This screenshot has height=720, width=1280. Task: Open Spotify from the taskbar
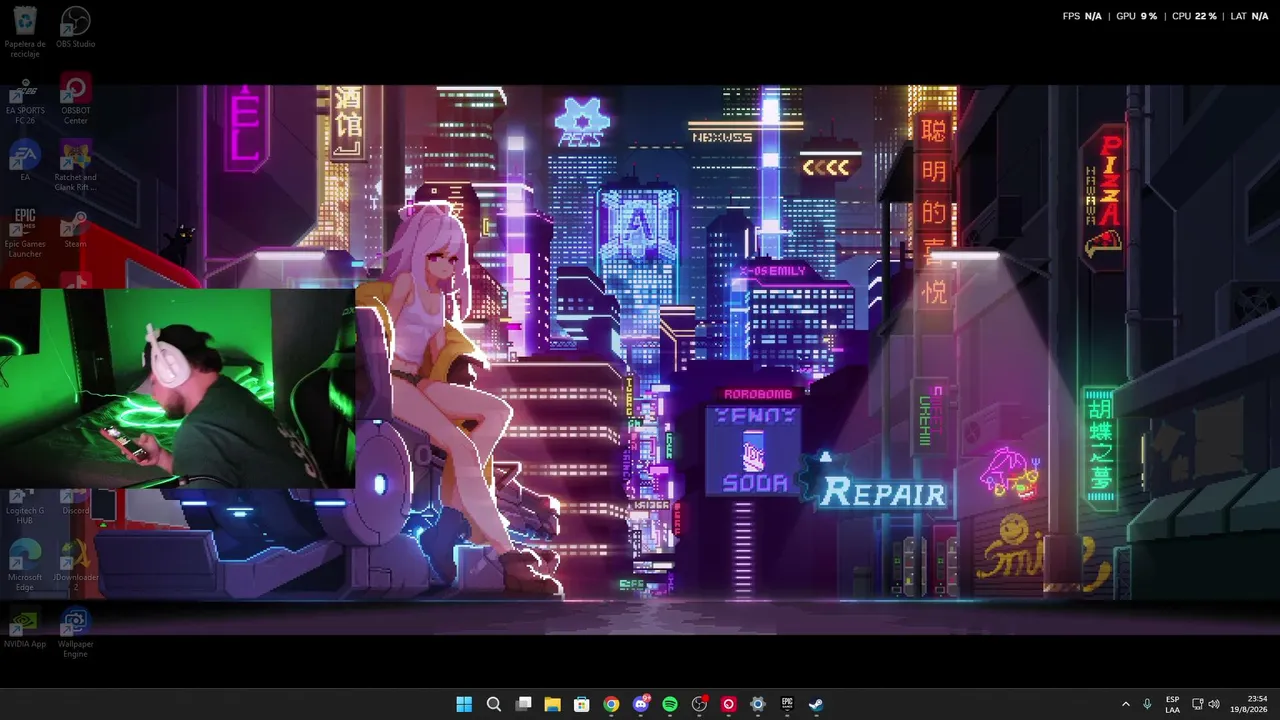coord(670,704)
